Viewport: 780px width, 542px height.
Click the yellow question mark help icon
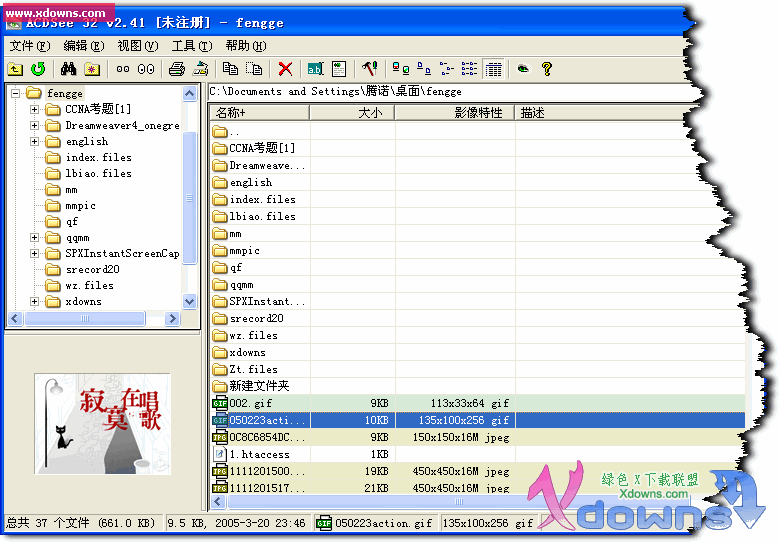pos(547,69)
